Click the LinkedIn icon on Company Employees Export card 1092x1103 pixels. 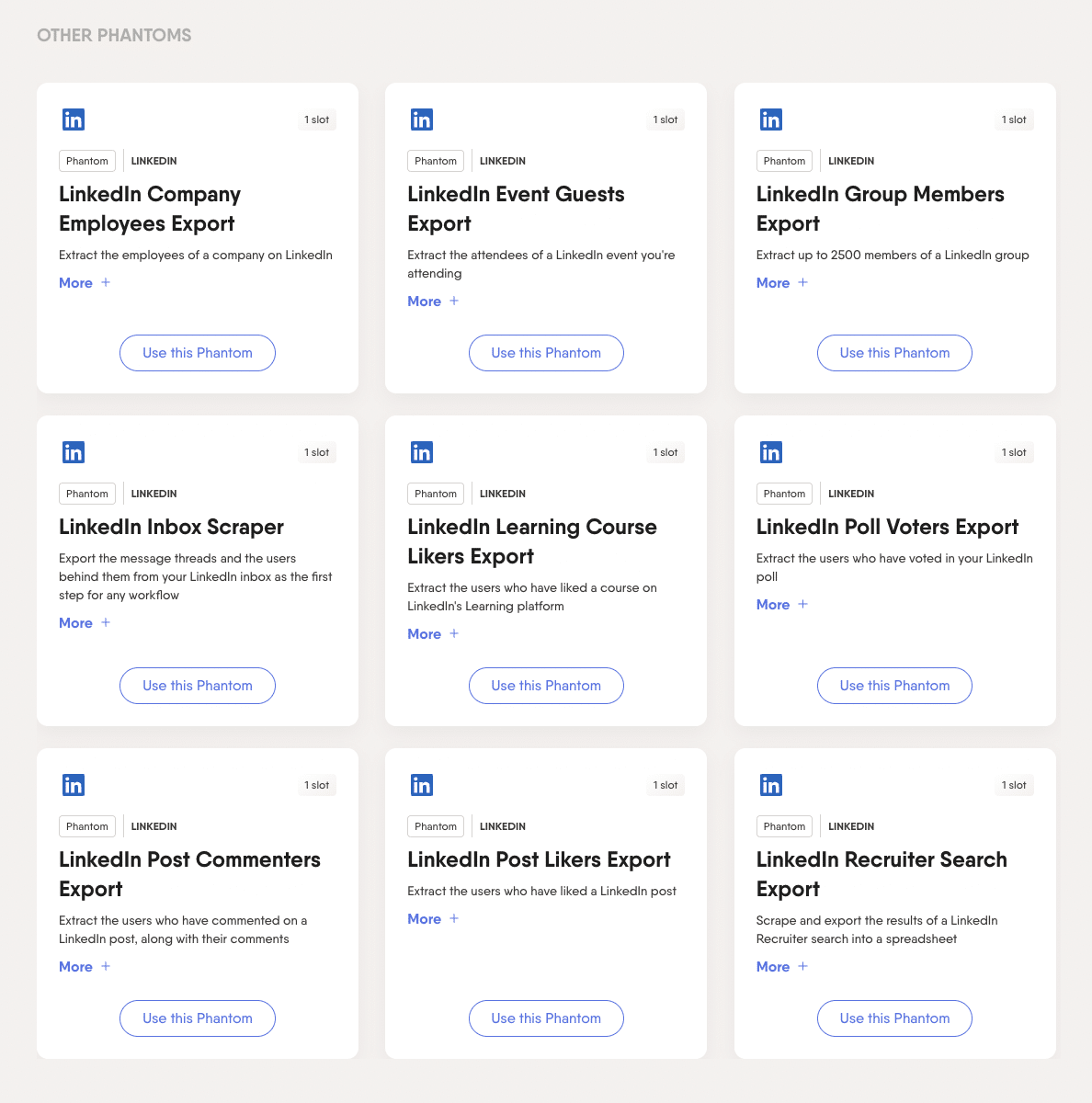point(73,119)
